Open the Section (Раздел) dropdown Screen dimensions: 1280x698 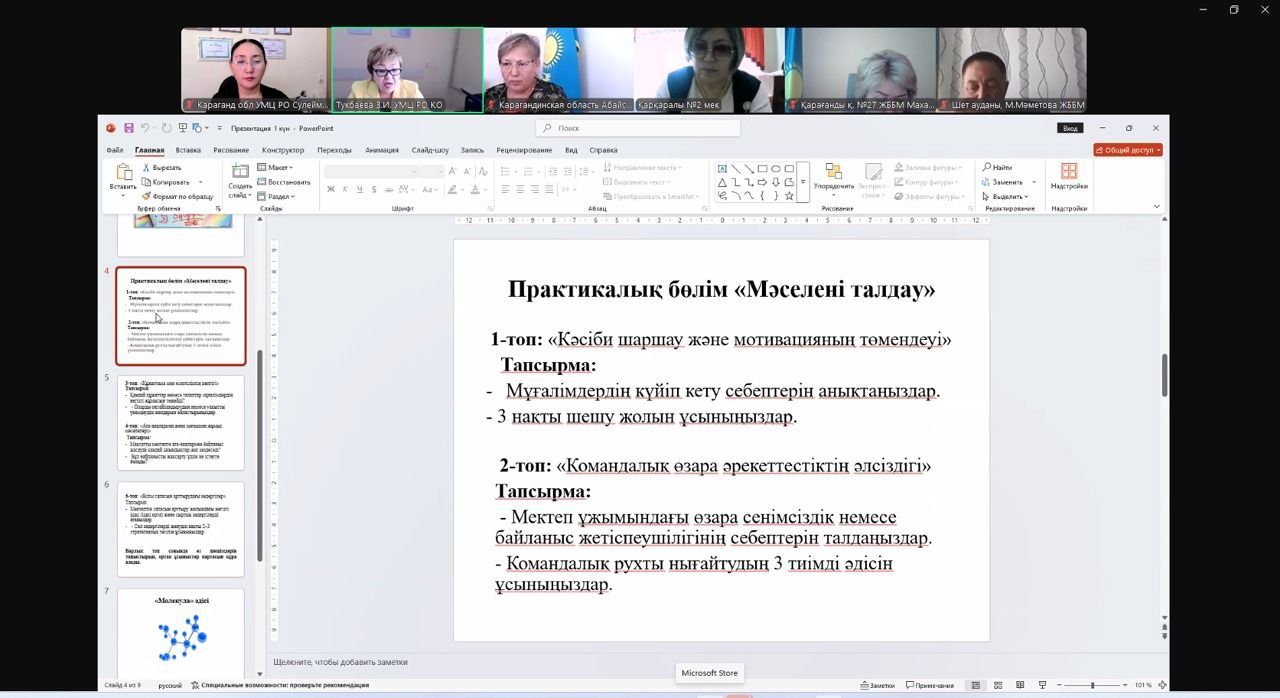280,196
